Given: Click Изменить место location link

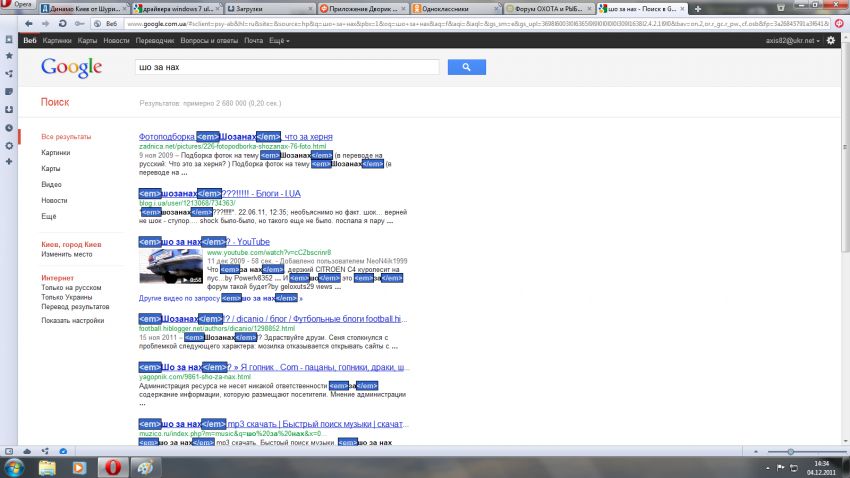Looking at the screenshot, I should tap(67, 254).
